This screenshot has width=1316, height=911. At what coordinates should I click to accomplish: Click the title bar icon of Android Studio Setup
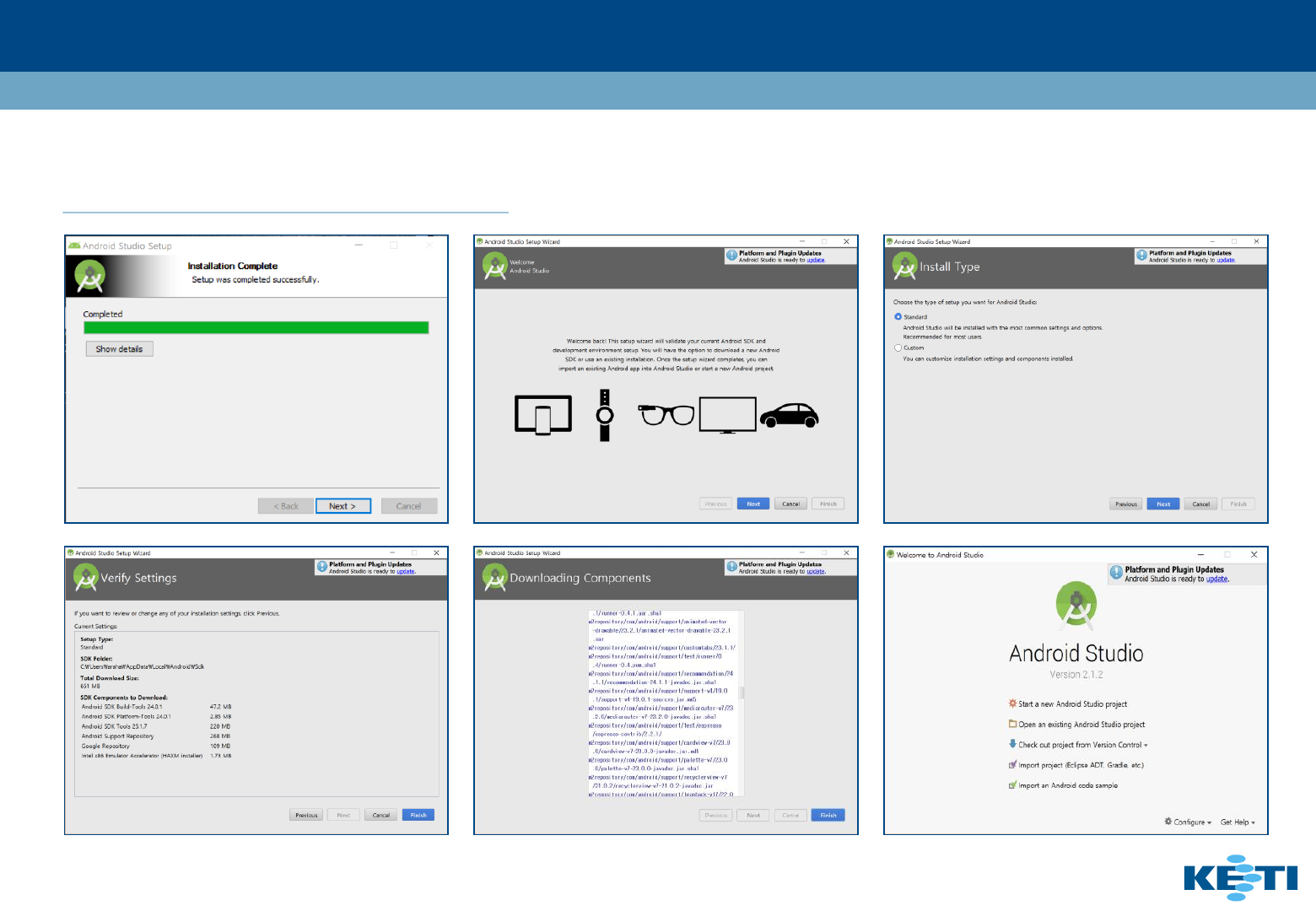pos(74,245)
